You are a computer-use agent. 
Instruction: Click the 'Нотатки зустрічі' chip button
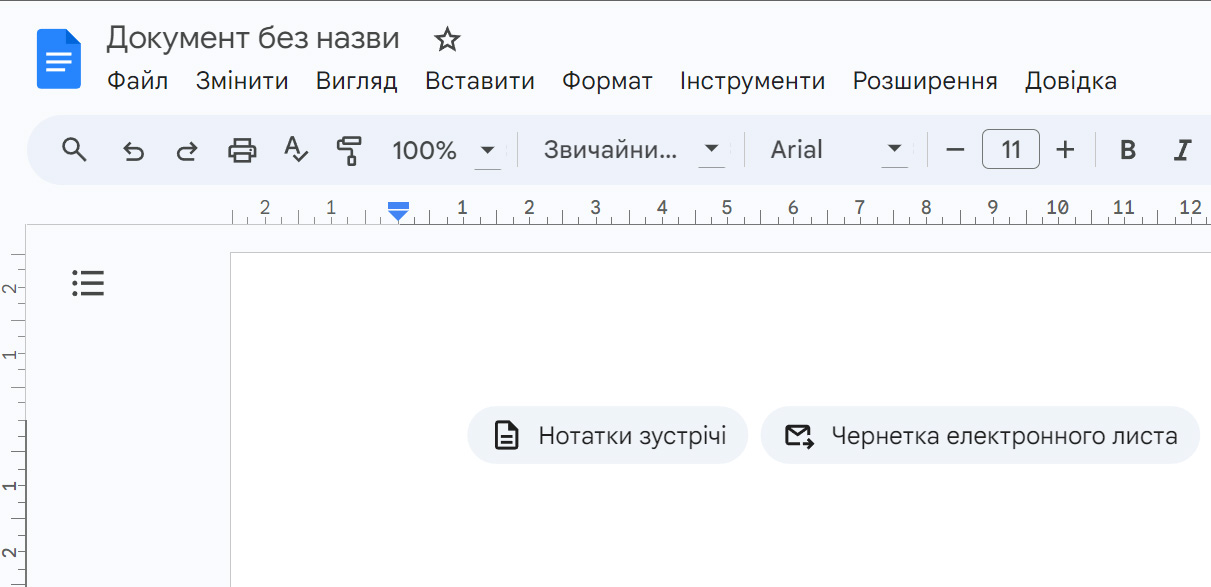(x=608, y=436)
